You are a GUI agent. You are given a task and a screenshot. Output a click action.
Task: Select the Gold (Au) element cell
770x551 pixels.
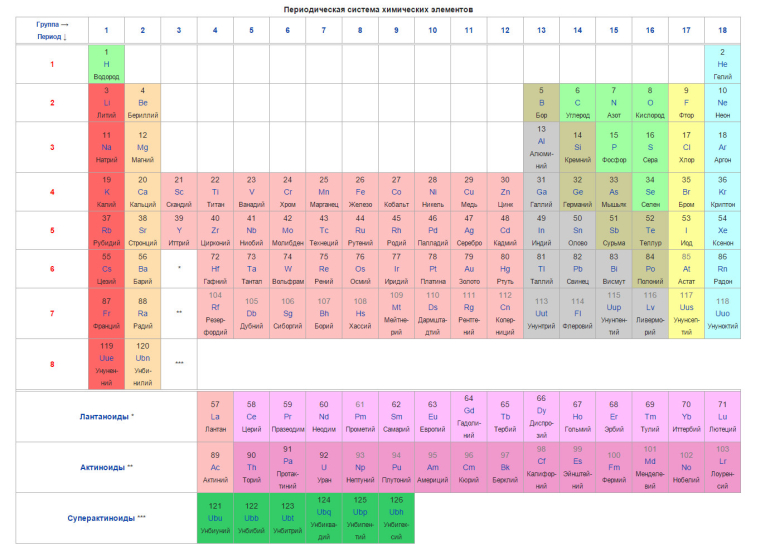[469, 269]
